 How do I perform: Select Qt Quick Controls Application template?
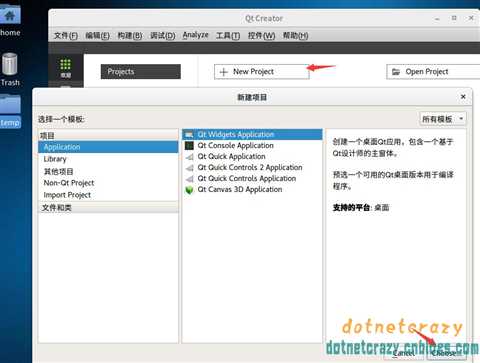tap(252, 179)
